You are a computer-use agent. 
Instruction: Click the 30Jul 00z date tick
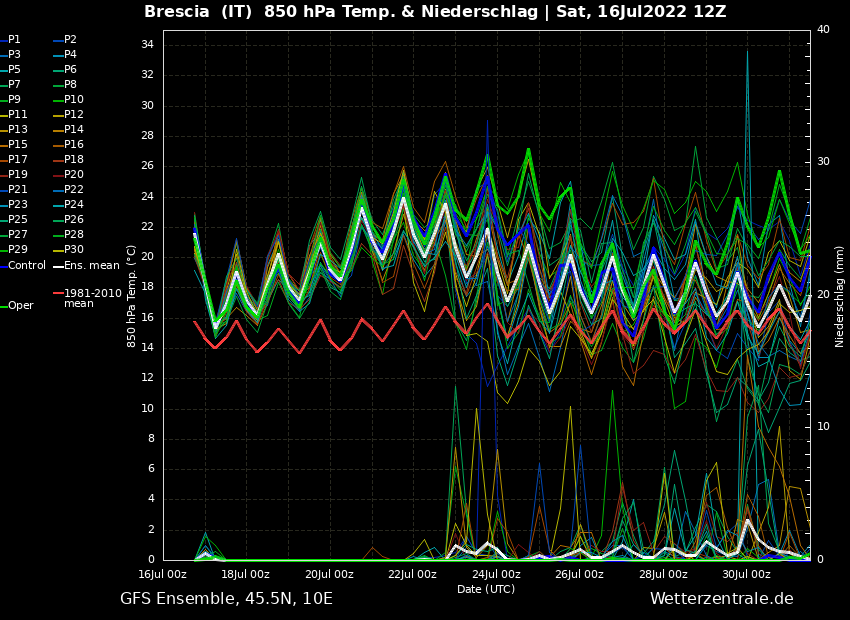746,574
